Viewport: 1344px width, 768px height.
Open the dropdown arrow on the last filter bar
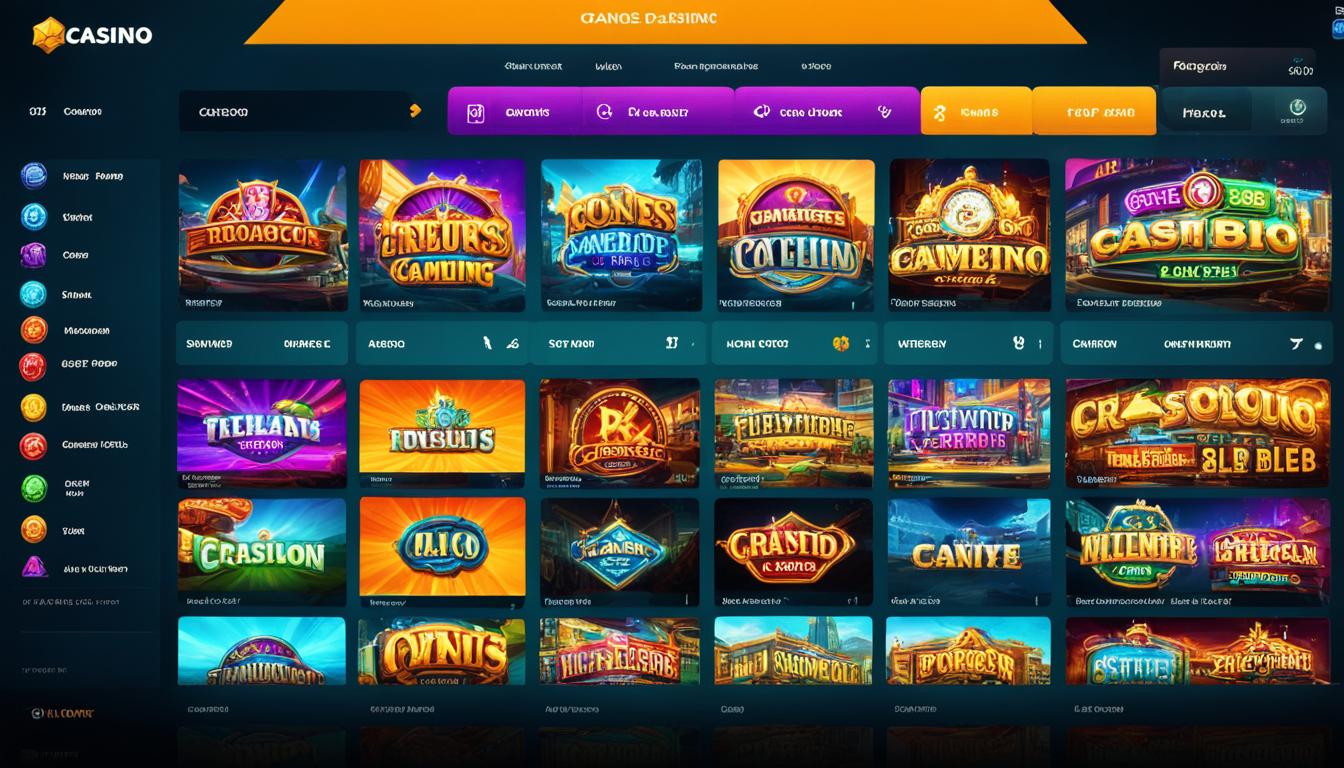(1296, 343)
